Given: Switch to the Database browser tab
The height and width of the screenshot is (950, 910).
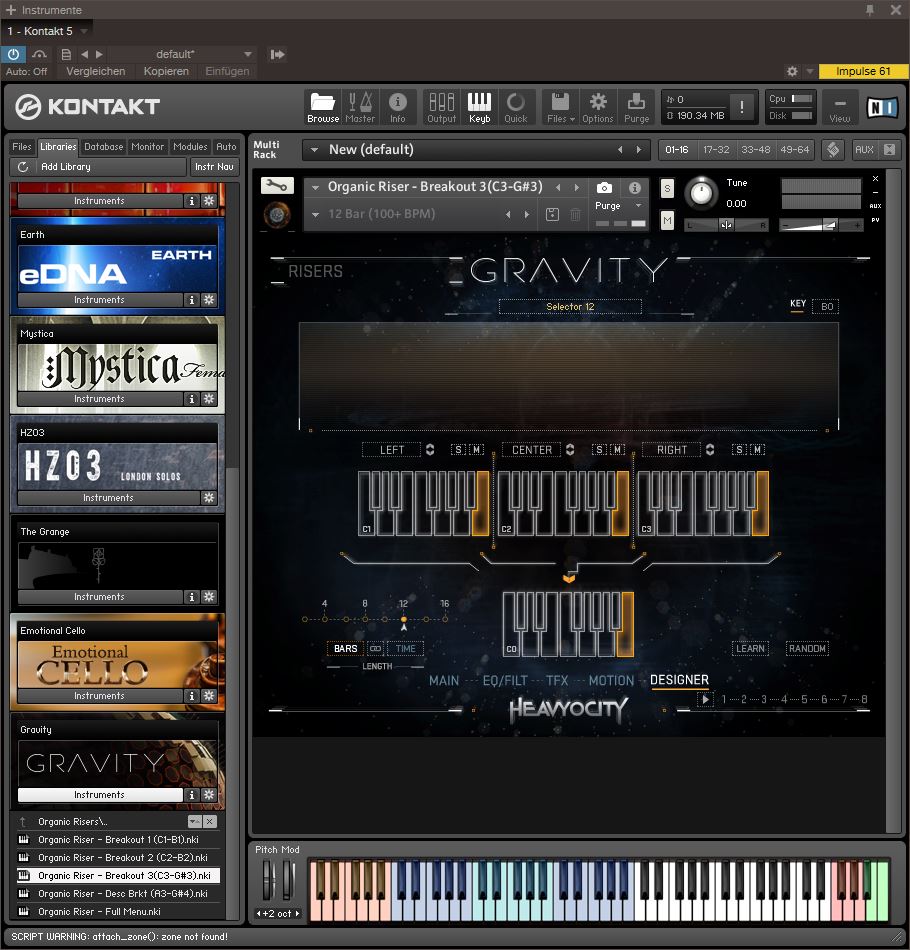Looking at the screenshot, I should point(104,147).
